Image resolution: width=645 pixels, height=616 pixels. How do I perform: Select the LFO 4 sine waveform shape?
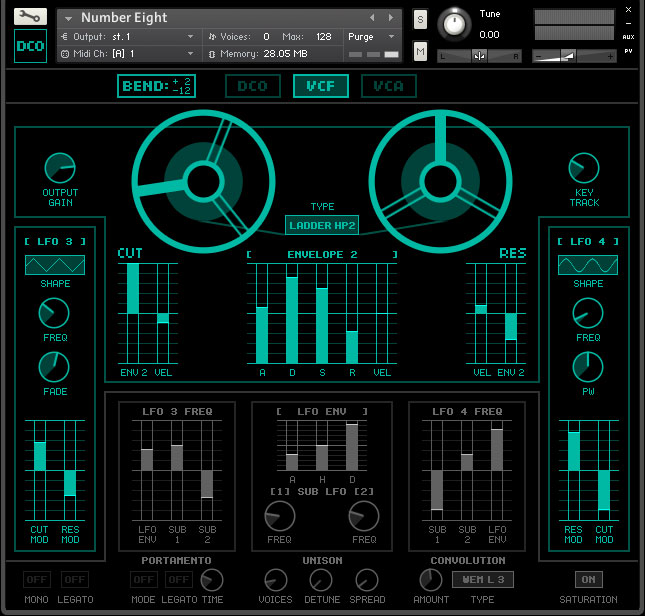click(588, 265)
